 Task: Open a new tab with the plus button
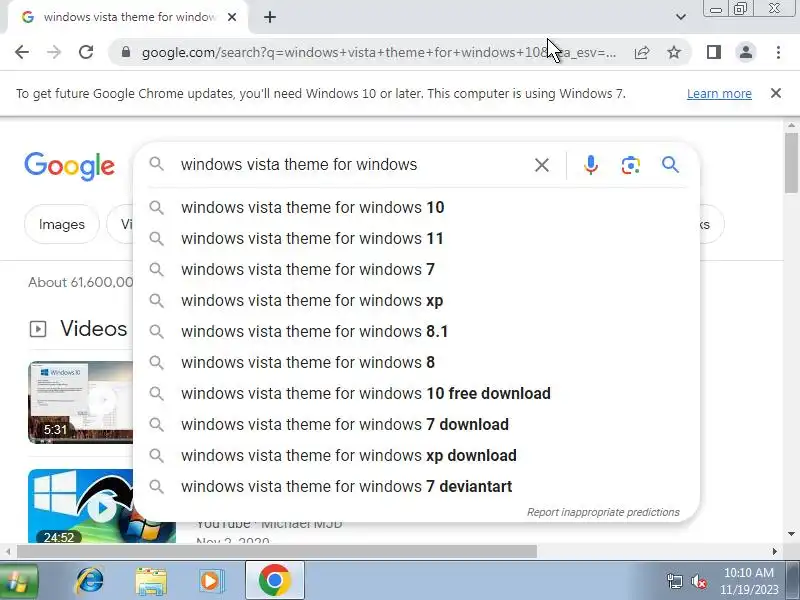click(x=270, y=17)
